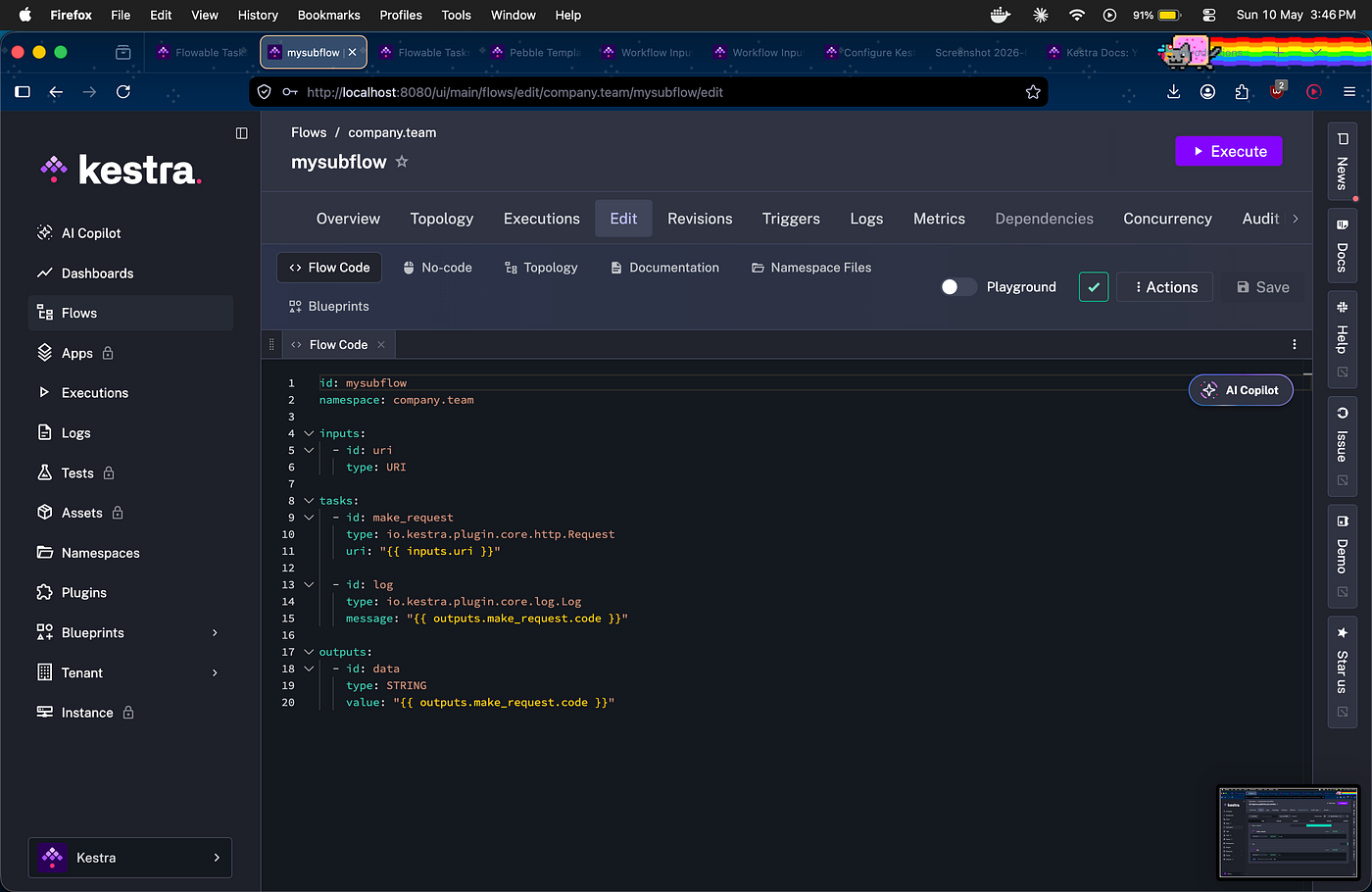Open Logs in the sidebar
This screenshot has height=892, width=1372.
coord(130,433)
